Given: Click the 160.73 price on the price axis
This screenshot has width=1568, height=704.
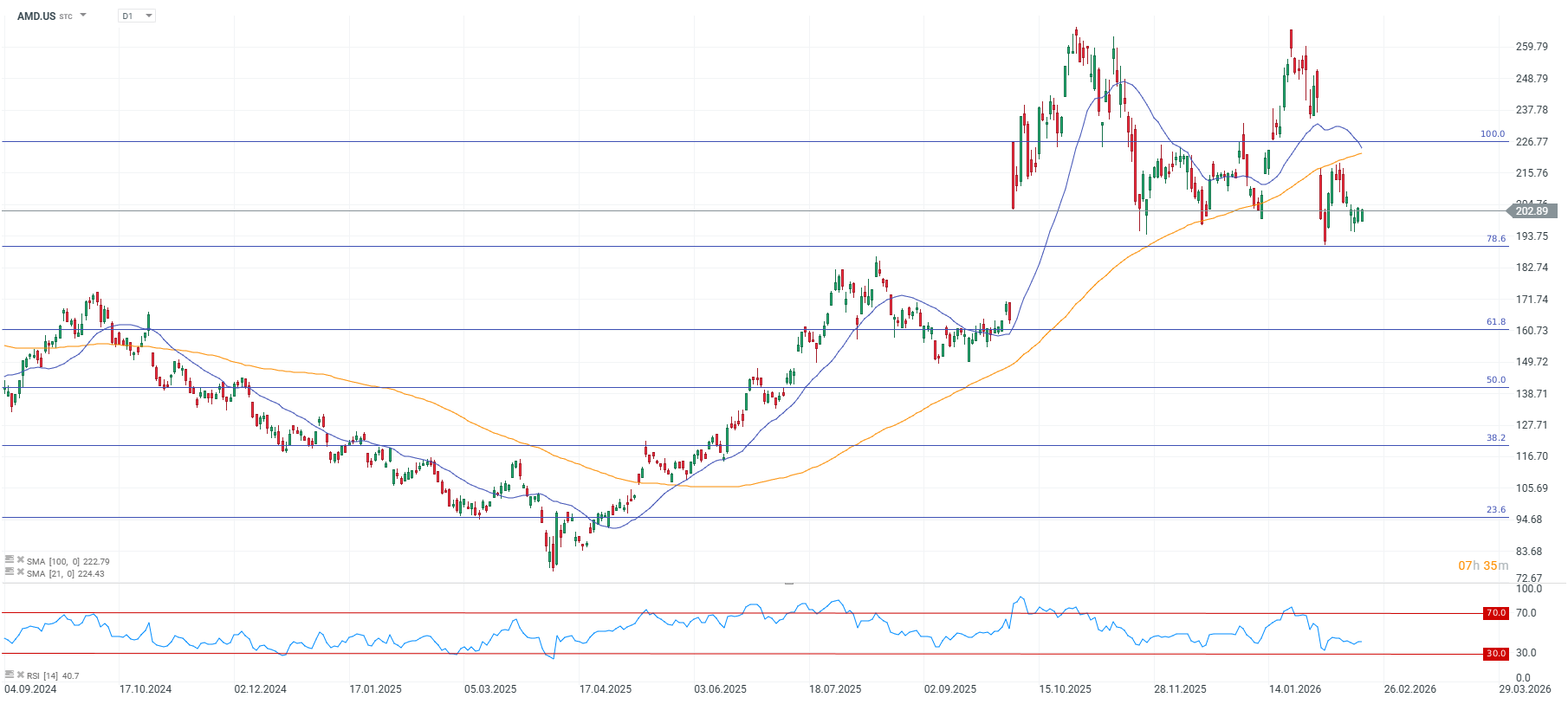Looking at the screenshot, I should pos(1532,331).
